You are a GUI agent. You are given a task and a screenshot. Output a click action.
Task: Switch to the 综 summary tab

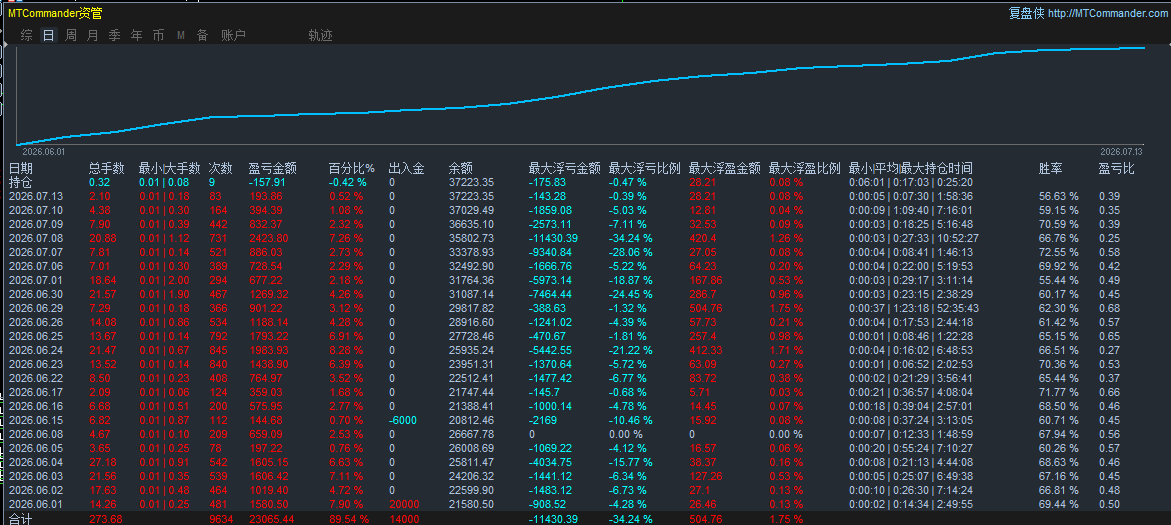[27, 35]
